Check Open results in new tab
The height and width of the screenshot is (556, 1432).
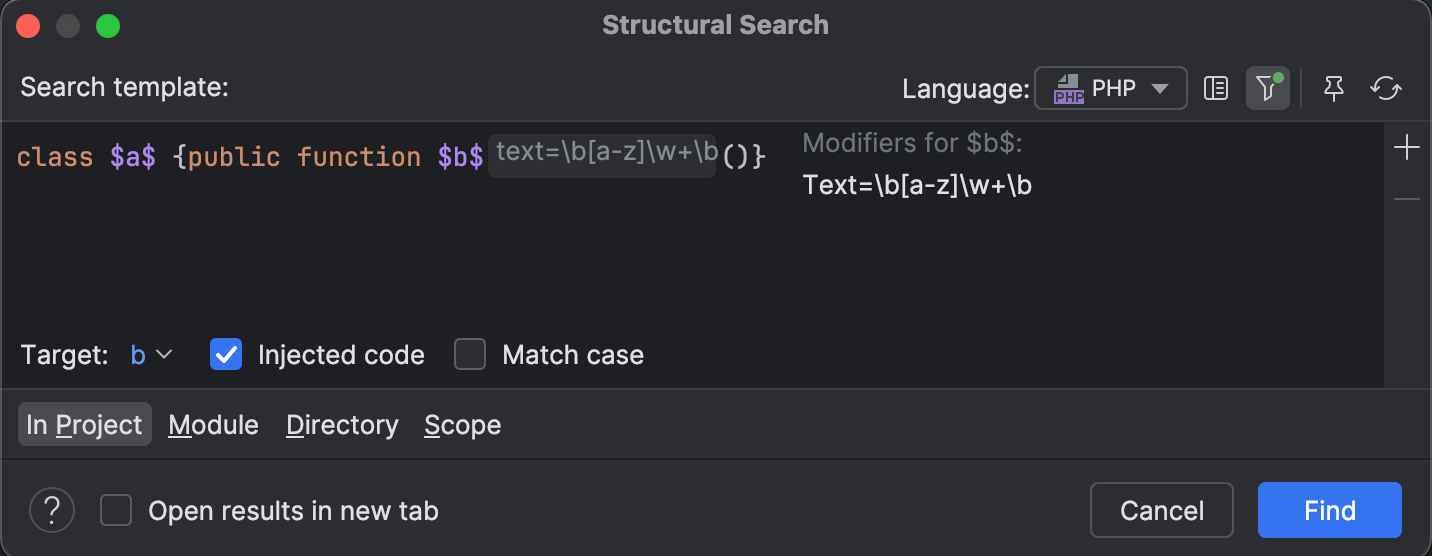(x=116, y=511)
